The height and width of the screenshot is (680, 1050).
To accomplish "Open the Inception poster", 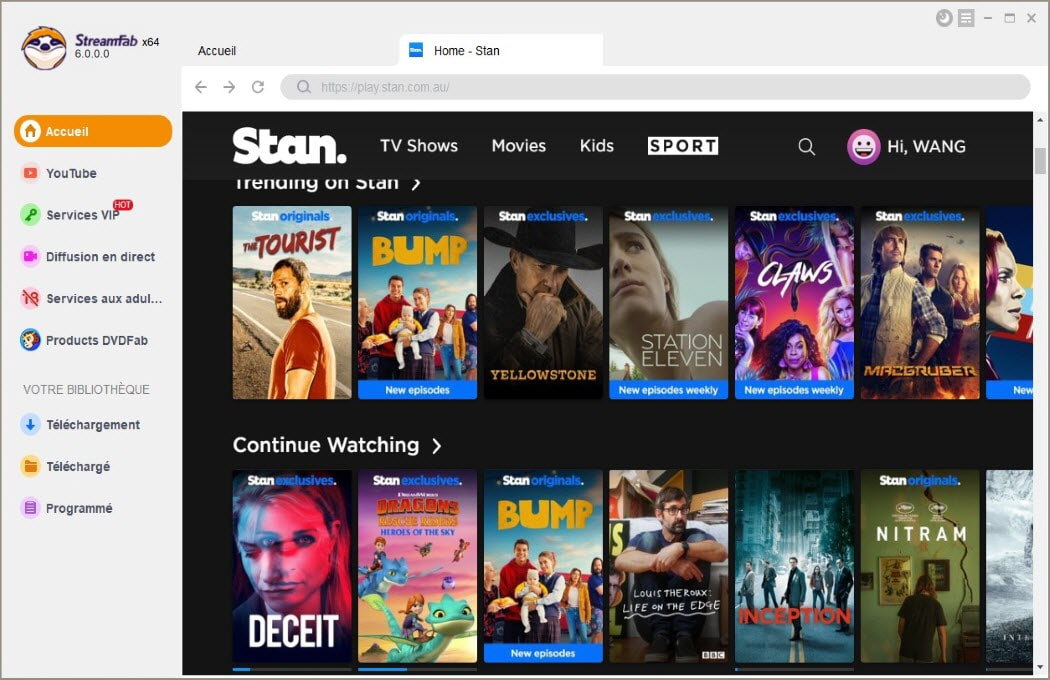I will [794, 566].
